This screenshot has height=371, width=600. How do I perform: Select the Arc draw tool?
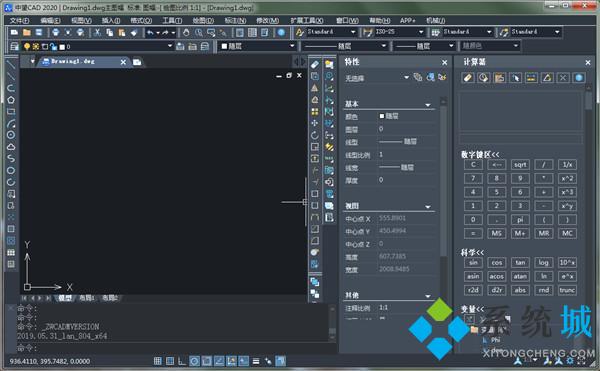pyautogui.click(x=11, y=124)
